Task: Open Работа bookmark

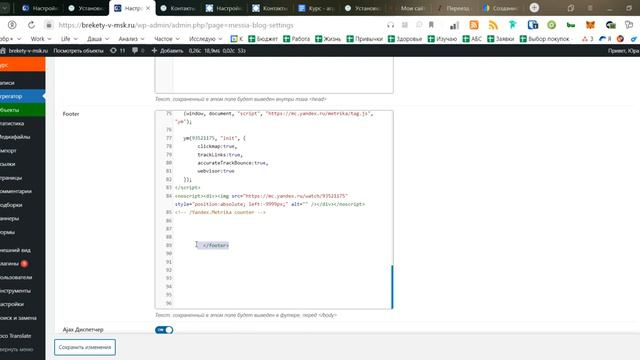Action: [x=296, y=39]
